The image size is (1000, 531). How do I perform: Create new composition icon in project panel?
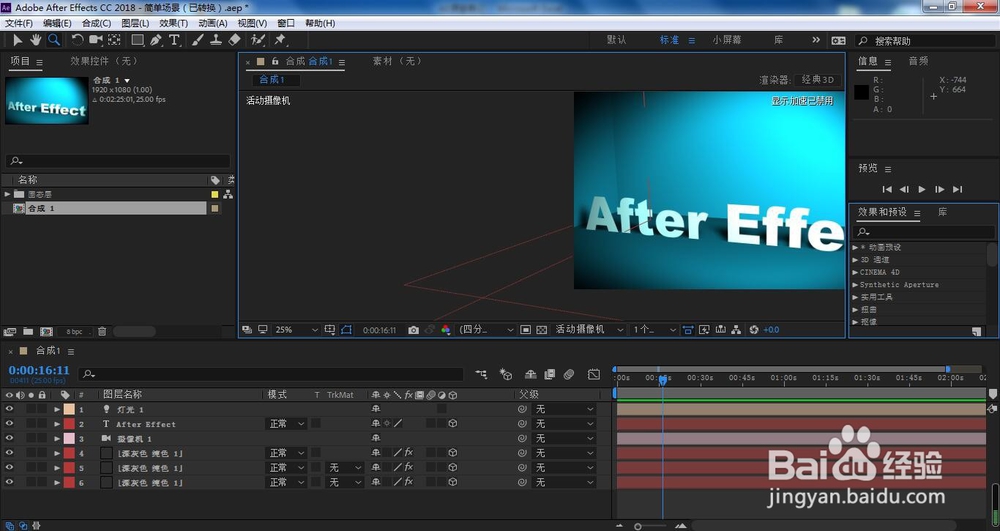[46, 331]
